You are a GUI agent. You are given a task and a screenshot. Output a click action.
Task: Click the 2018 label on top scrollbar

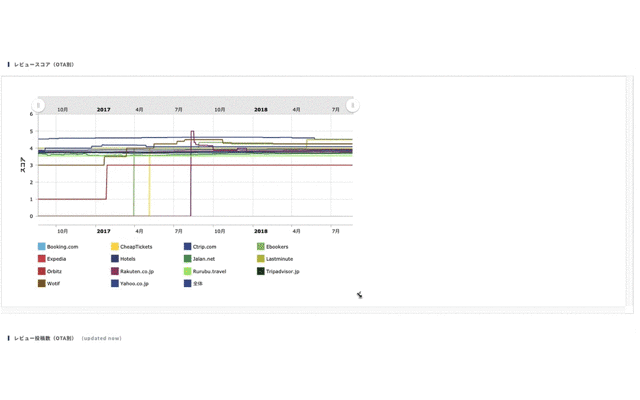click(x=260, y=109)
